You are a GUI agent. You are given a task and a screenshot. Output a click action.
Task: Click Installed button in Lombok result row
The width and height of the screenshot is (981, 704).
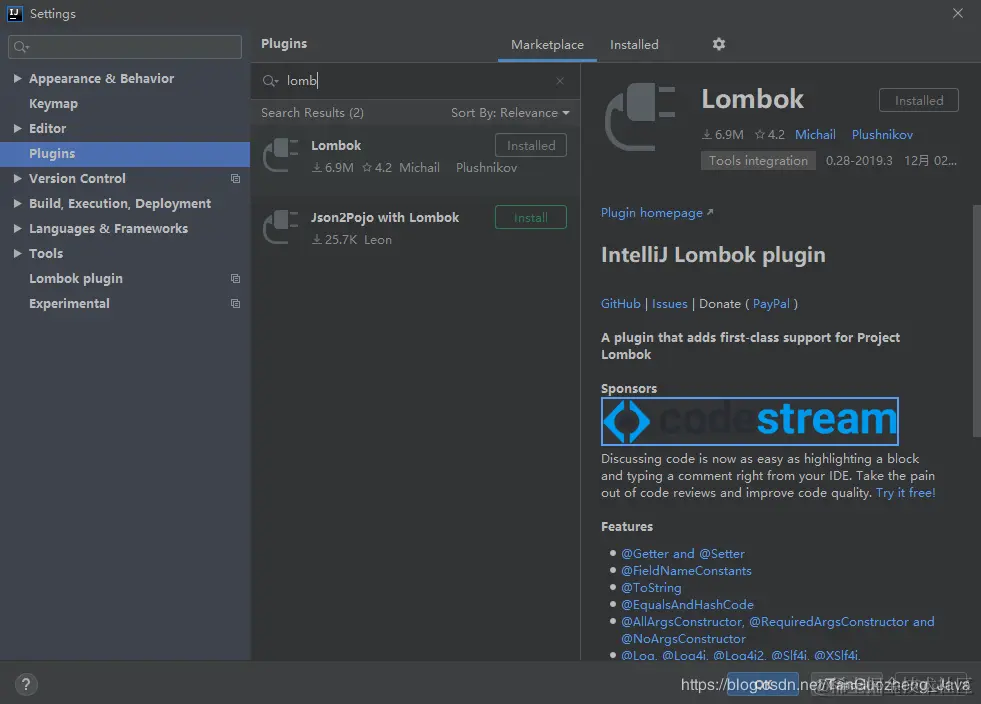[531, 145]
